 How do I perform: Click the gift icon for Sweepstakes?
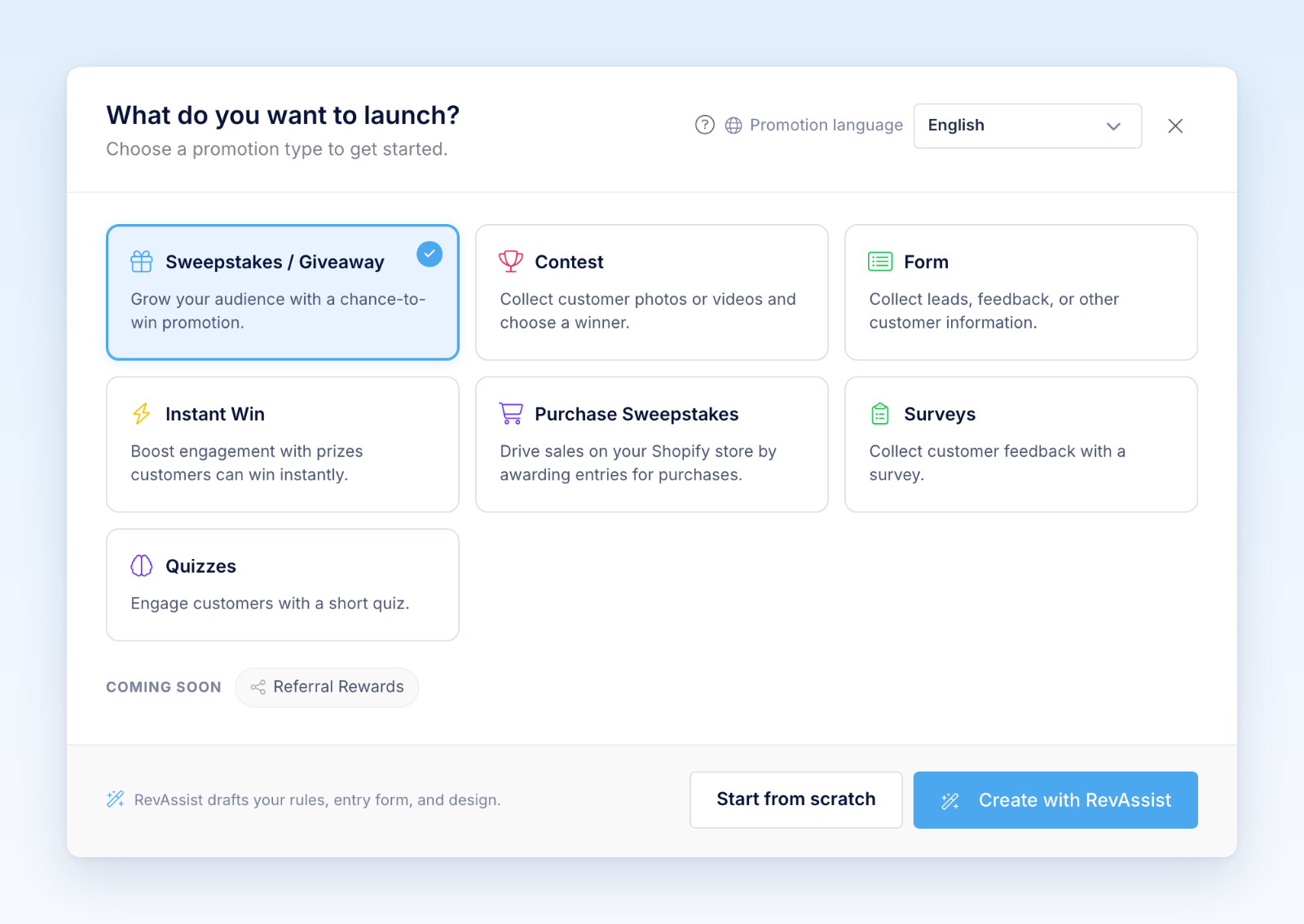[142, 262]
